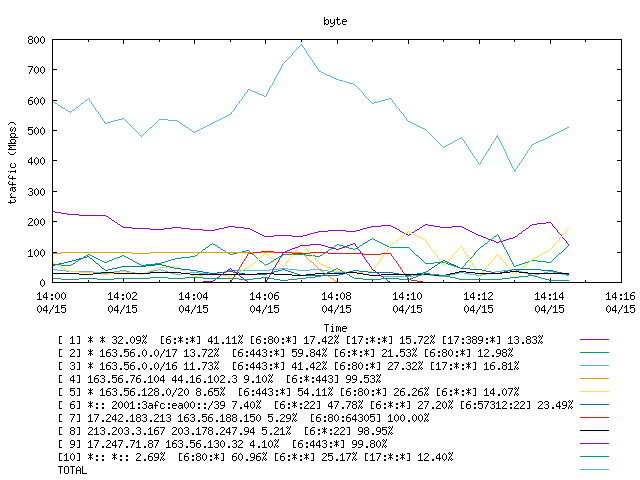640x480 pixels.
Task: Select legend entry [ 5] * 163.56.128.0/20
Action: point(288,392)
